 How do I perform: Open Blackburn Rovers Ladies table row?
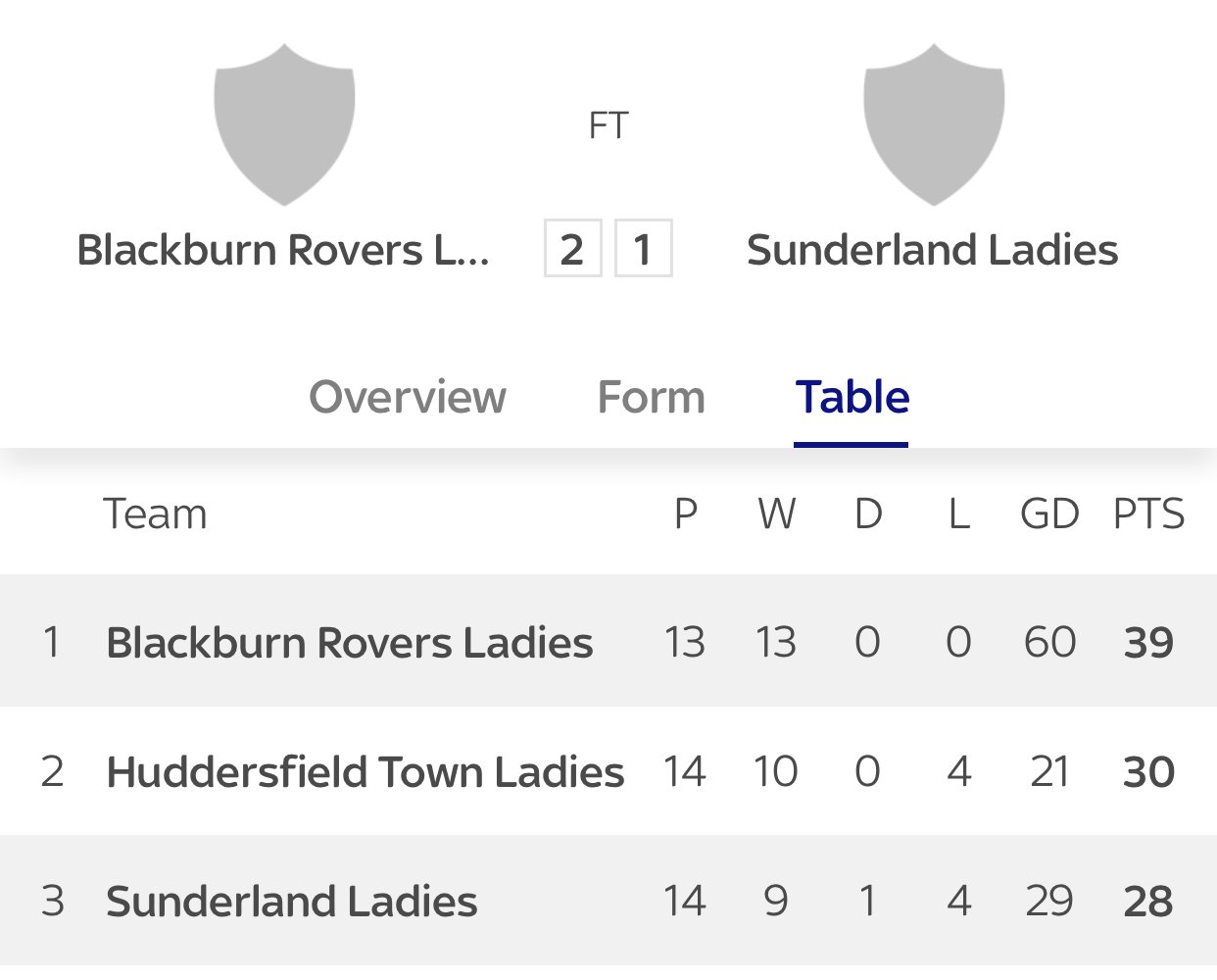click(350, 643)
